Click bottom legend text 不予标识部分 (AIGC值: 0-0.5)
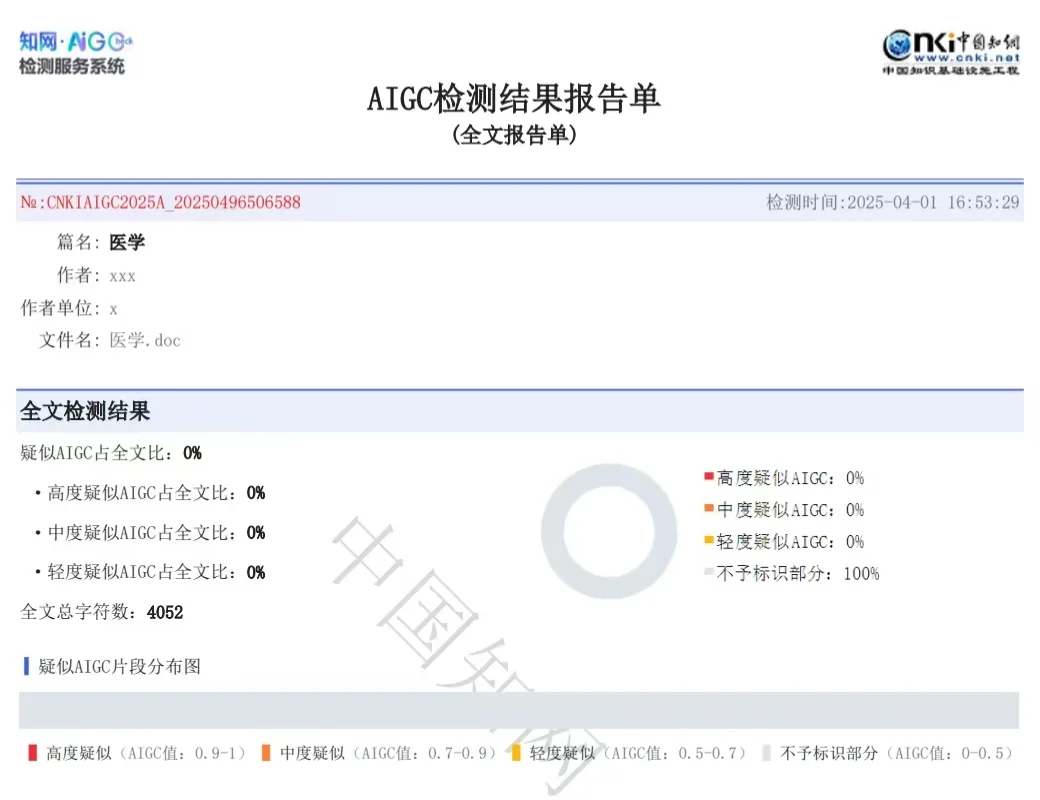The height and width of the screenshot is (800, 1040). click(x=896, y=754)
